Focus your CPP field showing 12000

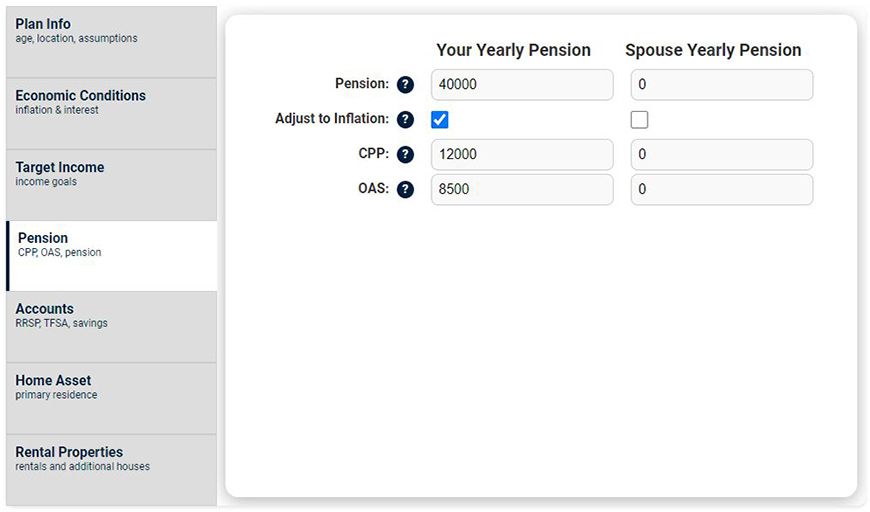(522, 155)
